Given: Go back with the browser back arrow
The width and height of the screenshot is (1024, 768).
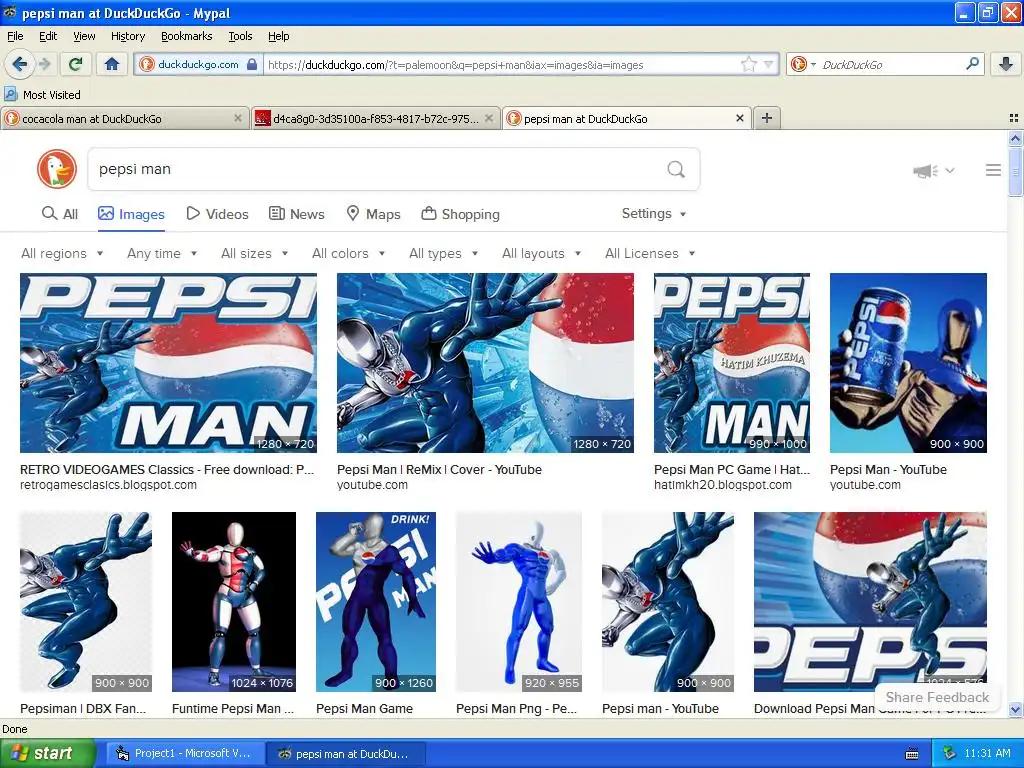Looking at the screenshot, I should [x=19, y=64].
